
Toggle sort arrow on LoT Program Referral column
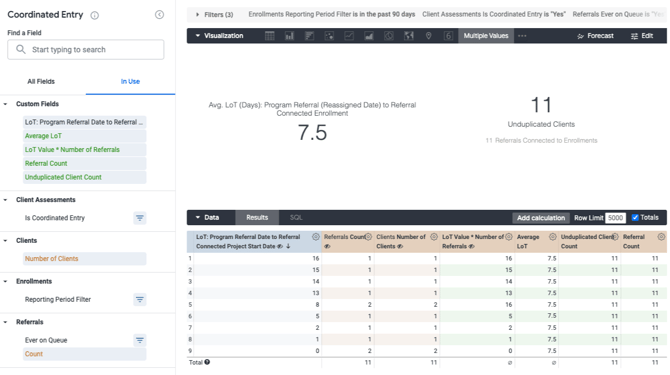click(x=288, y=246)
